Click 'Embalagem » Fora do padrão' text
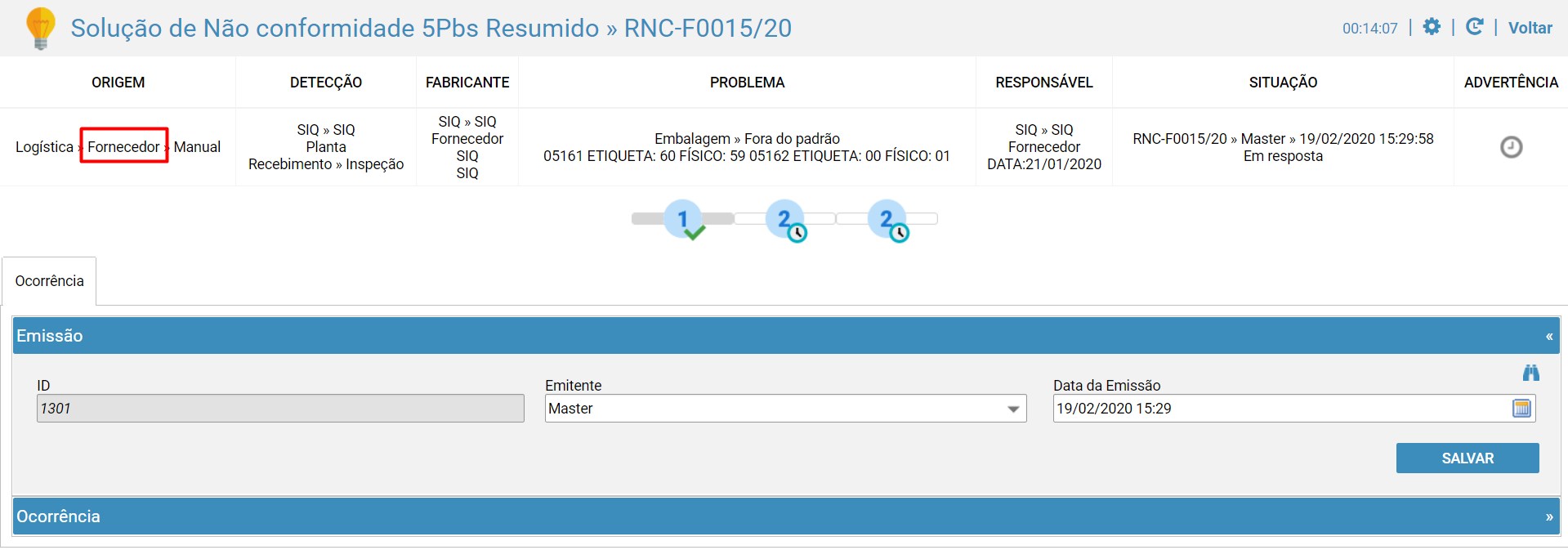The image size is (1568, 550). tap(747, 139)
